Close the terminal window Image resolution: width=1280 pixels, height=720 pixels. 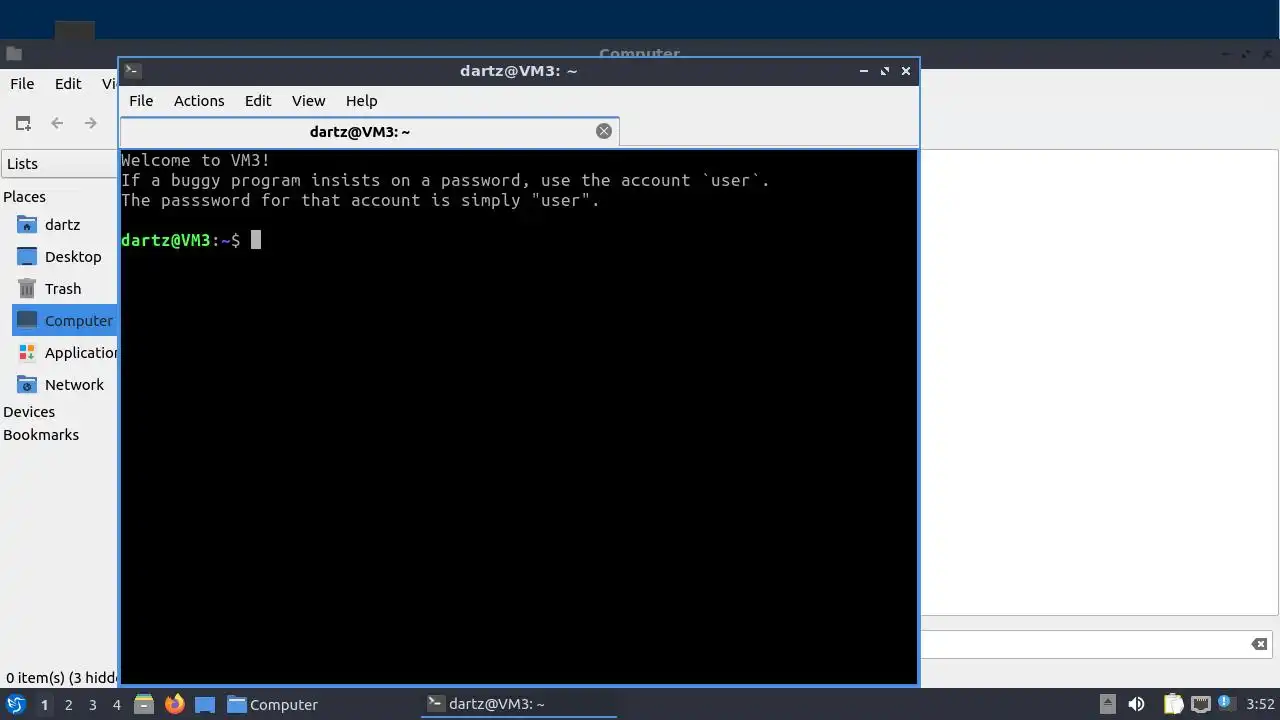point(906,71)
